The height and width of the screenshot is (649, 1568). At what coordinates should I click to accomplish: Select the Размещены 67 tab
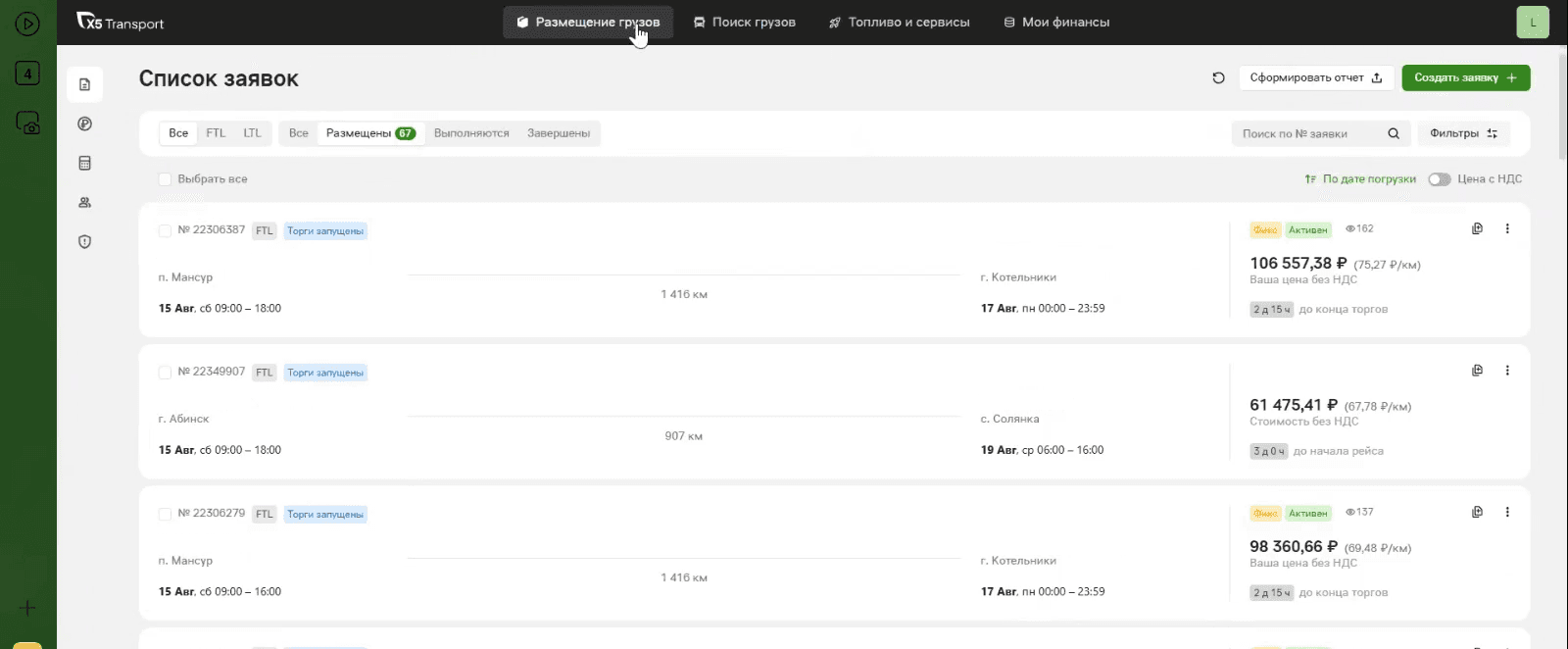pyautogui.click(x=370, y=133)
